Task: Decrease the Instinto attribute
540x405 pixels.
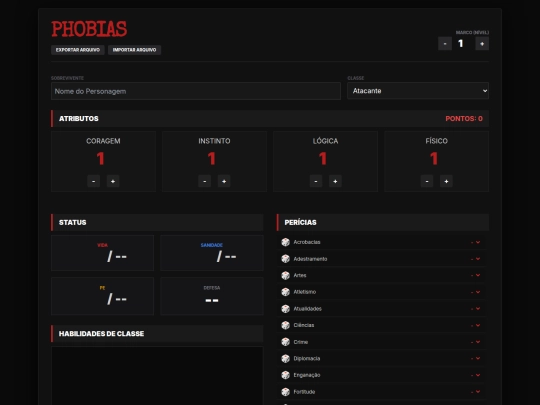Action: click(x=205, y=181)
